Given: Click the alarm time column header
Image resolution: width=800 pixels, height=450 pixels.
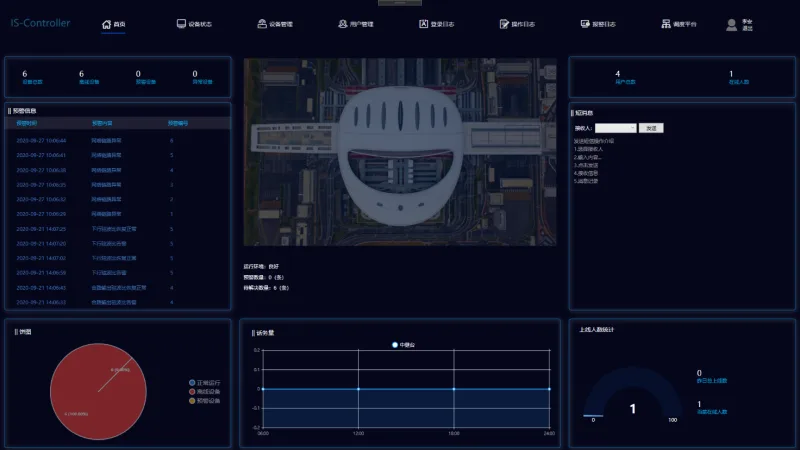Looking at the screenshot, I should [27, 123].
